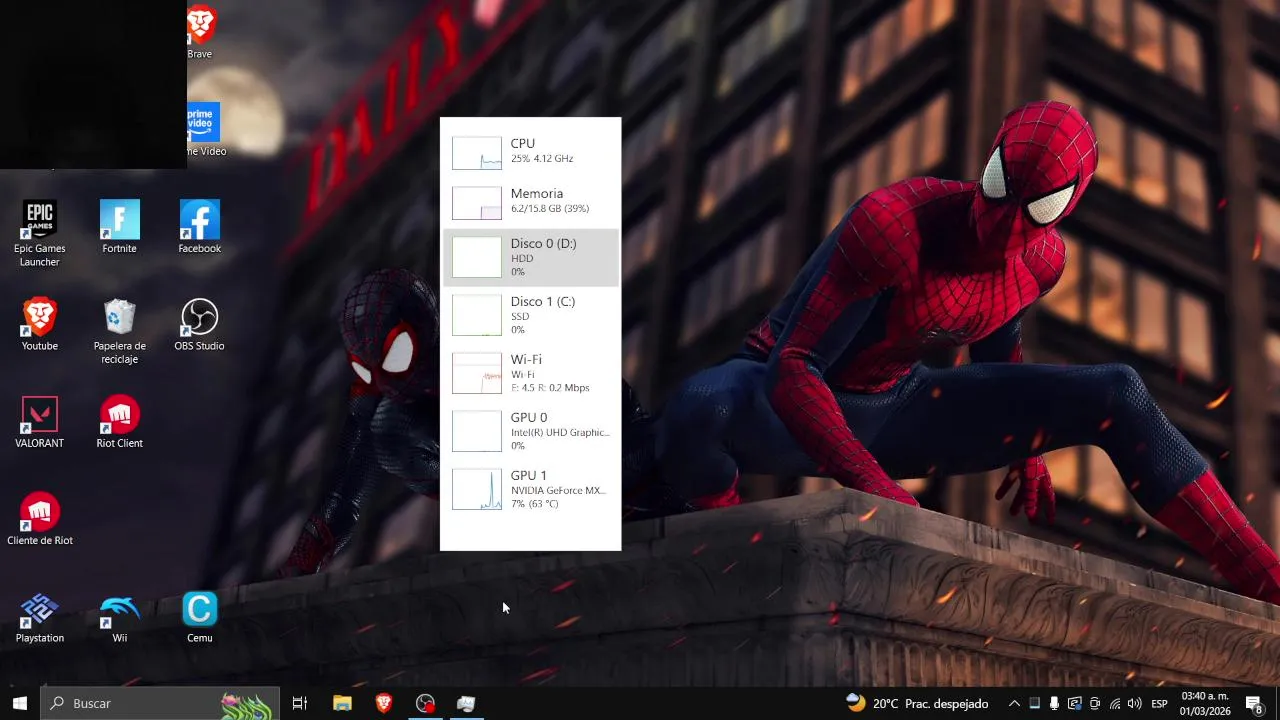1280x720 pixels.
Task: Click the '6.2/15.8 GB (39%)' memory value
Action: (550, 209)
